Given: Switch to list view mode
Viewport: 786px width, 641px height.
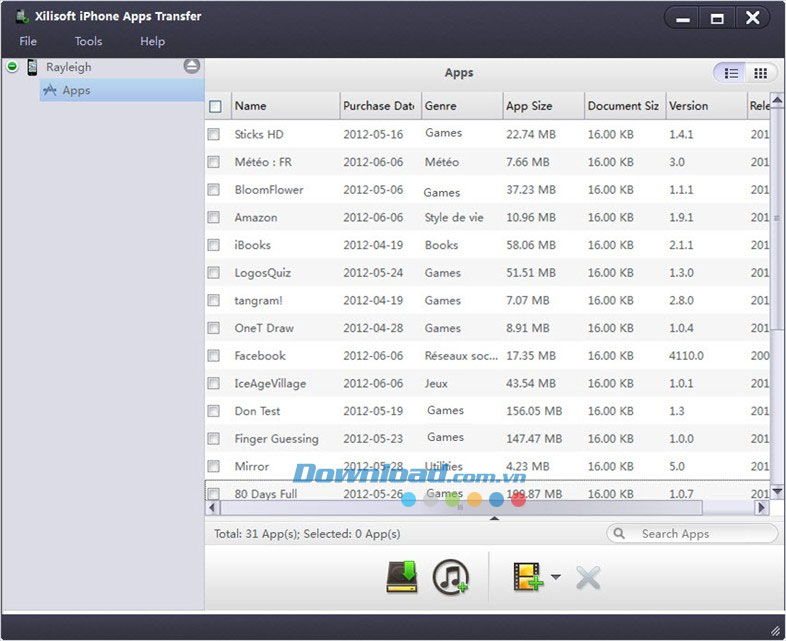Looking at the screenshot, I should click(731, 74).
